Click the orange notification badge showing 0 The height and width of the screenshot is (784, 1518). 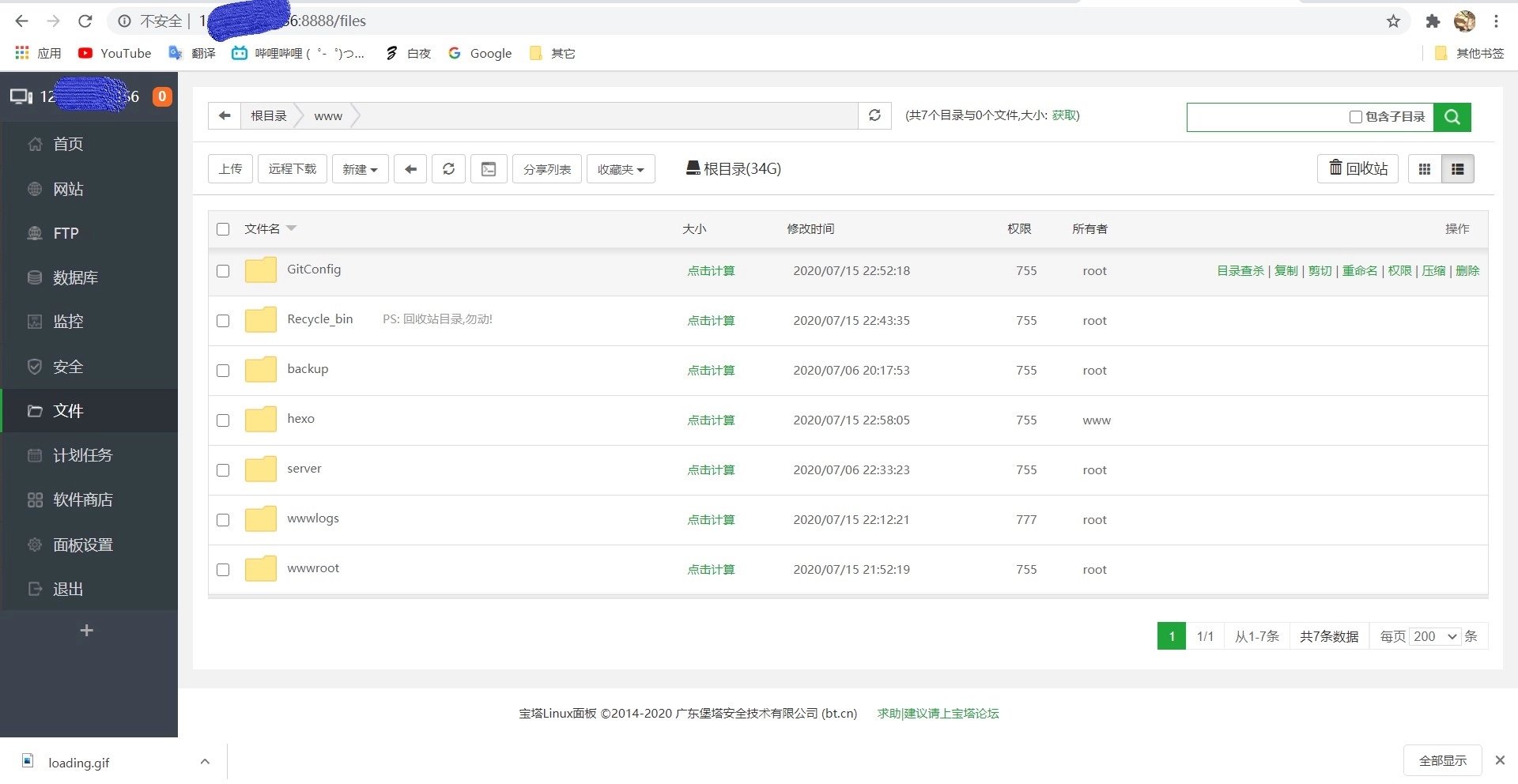click(162, 96)
